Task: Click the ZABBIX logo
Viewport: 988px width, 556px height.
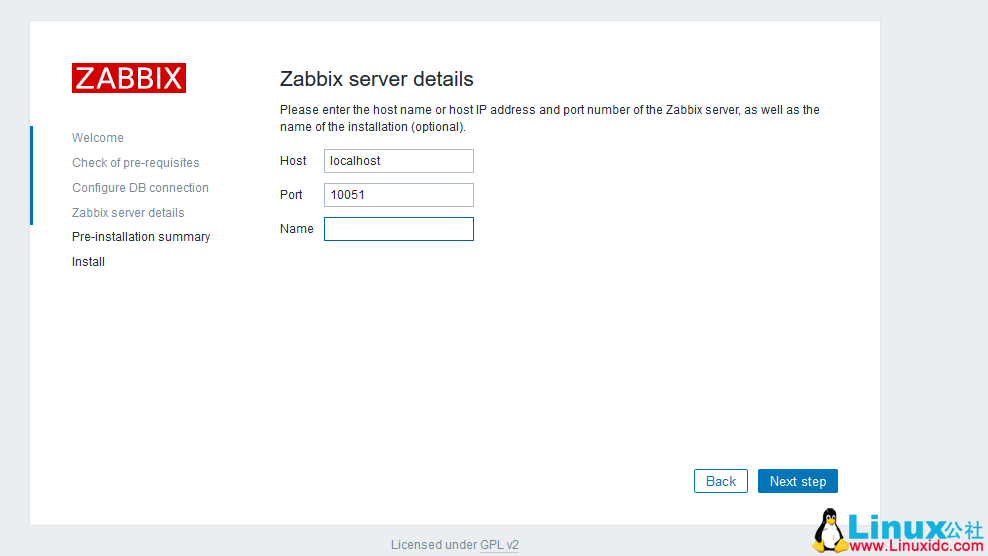Action: (129, 78)
